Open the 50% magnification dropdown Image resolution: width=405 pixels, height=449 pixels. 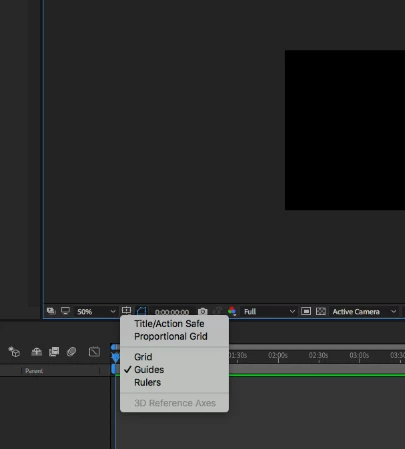[x=96, y=312]
